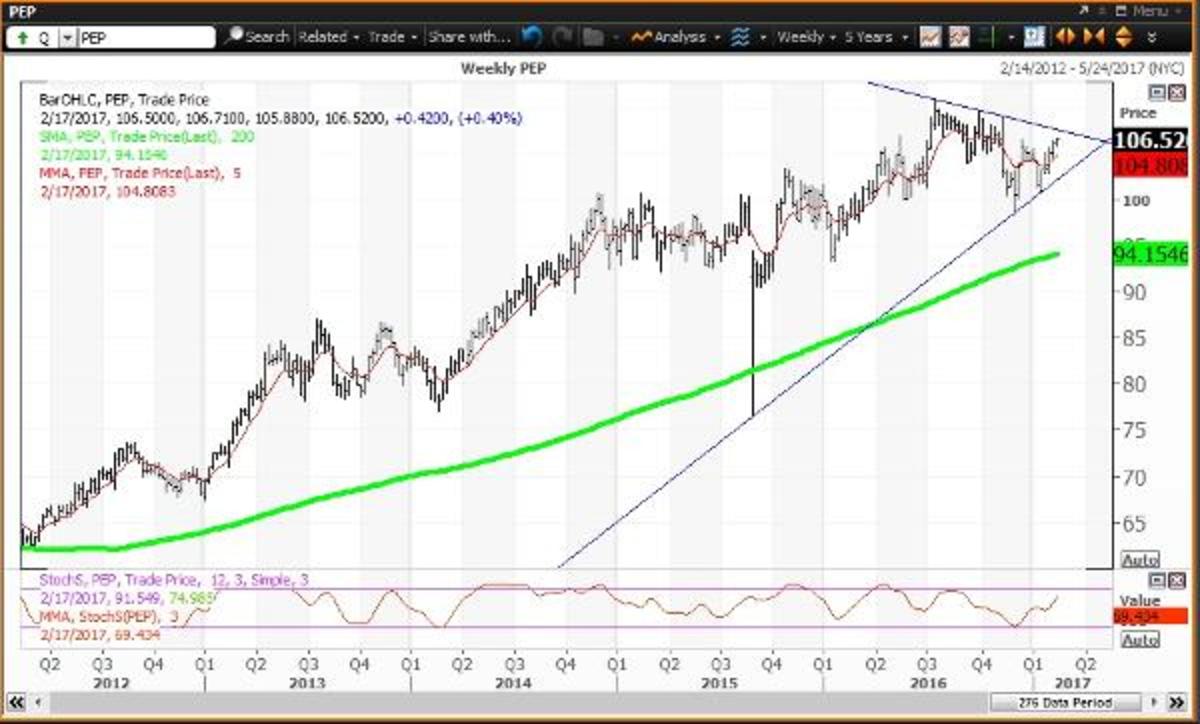Viewport: 1200px width, 724px height.
Task: Click the Share with... button
Action: pos(468,37)
